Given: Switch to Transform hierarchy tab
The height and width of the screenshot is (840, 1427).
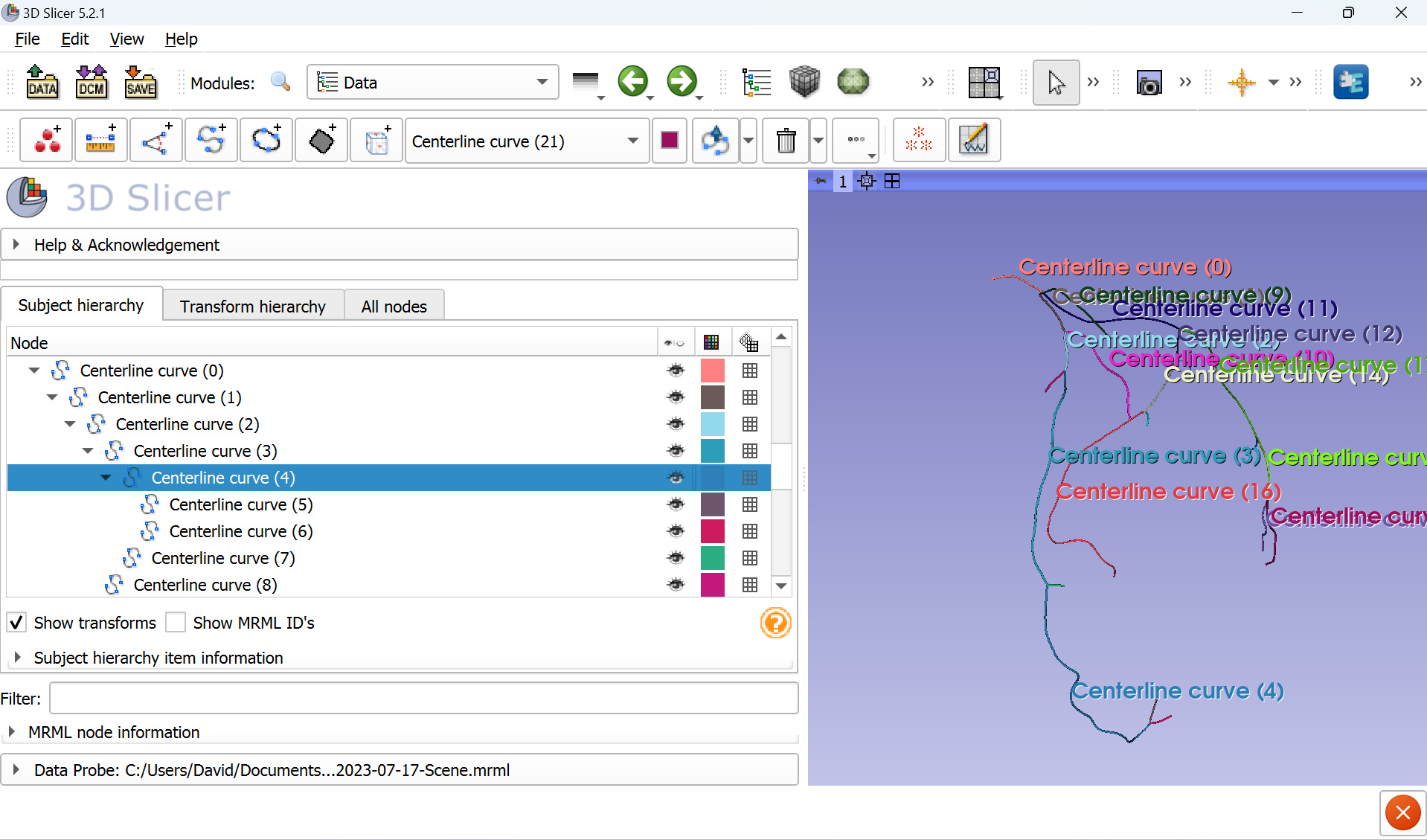Looking at the screenshot, I should coord(253,306).
